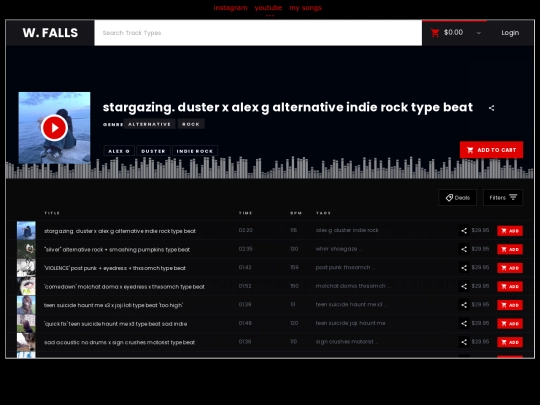540x405 pixels.
Task: Add stargazing track row to cart
Action: pos(510,231)
